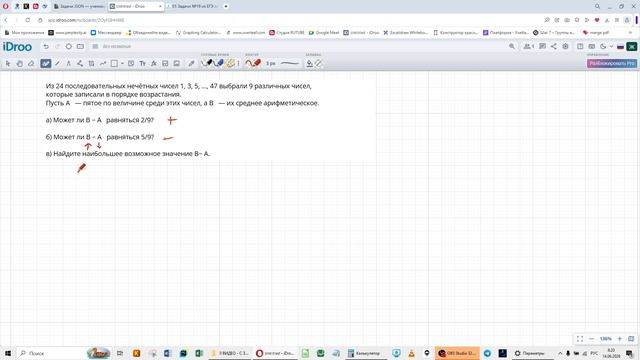Image resolution: width=640 pixels, height=360 pixels.
Task: Toggle dark mode moon icon
Action: (603, 47)
